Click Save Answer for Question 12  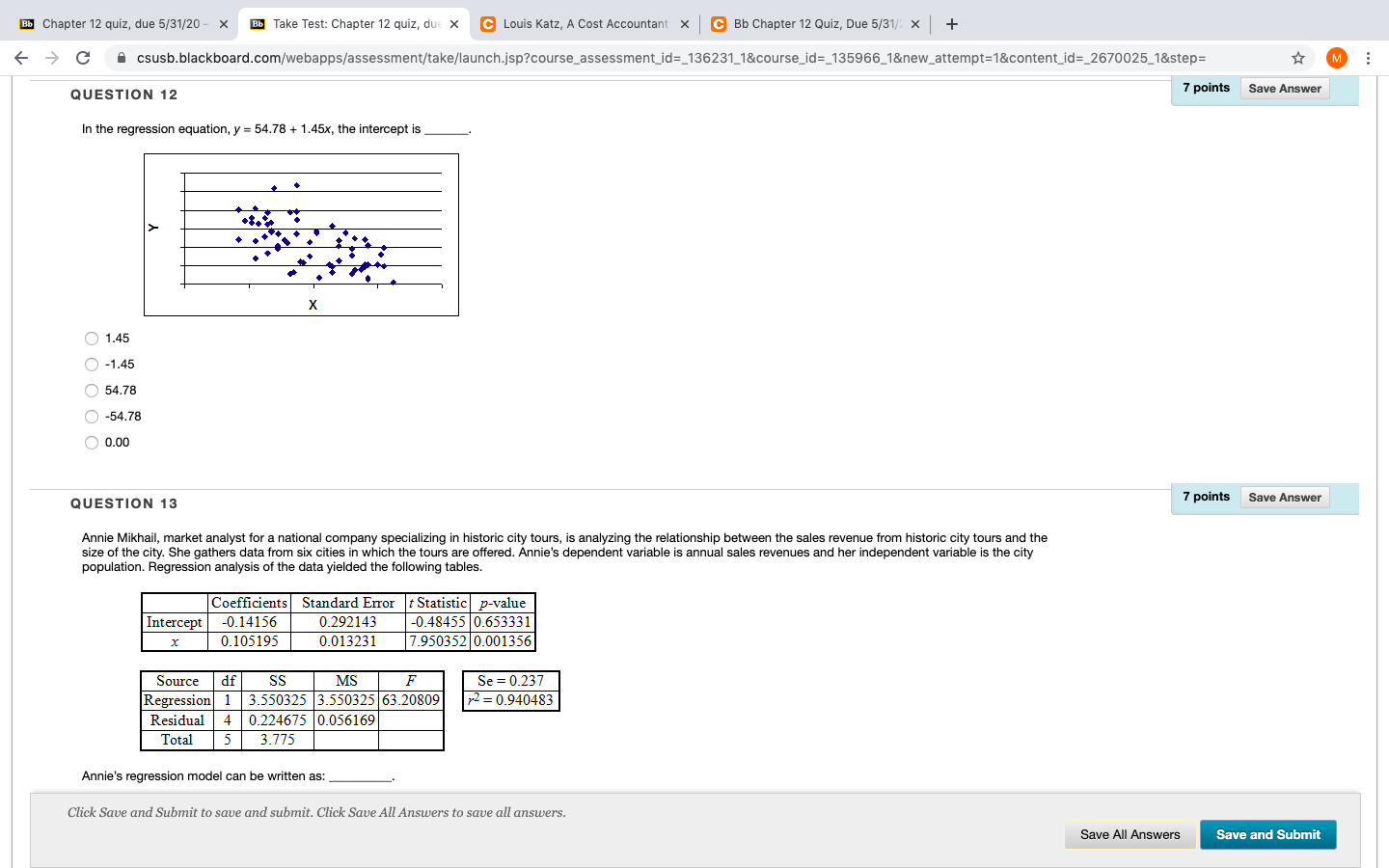tap(1285, 88)
